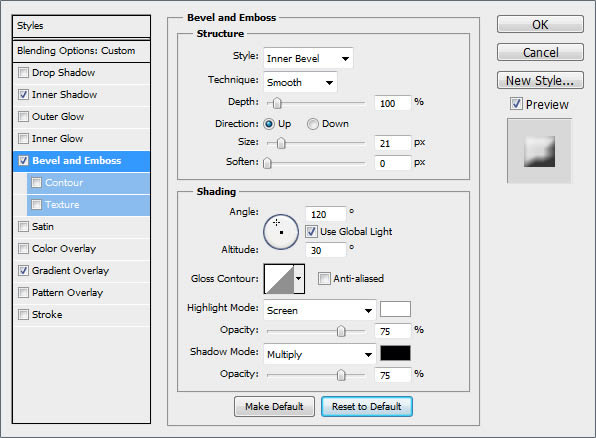Click the white highlight color swatch

tap(395, 309)
